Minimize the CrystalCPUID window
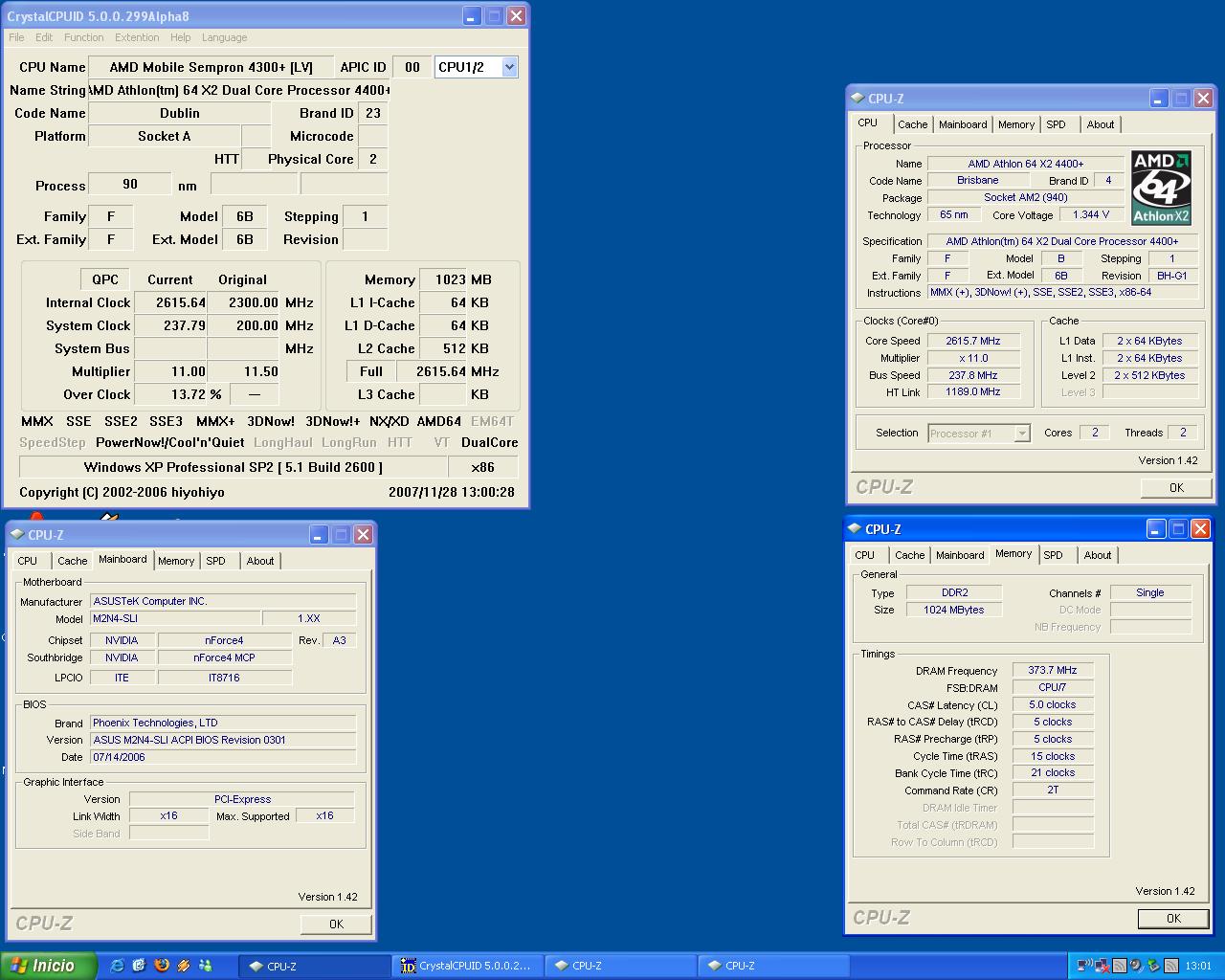The image size is (1225, 980). (472, 15)
